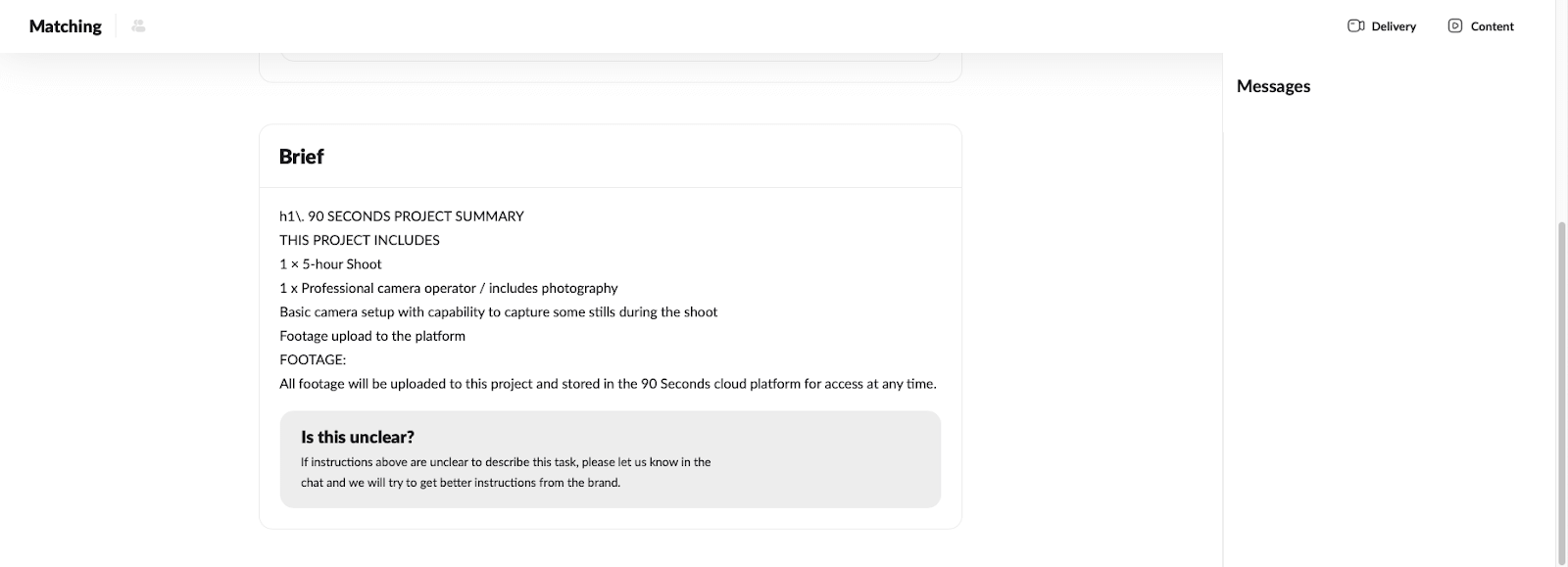This screenshot has height=567, width=1568.
Task: Click the empty Messages panel area
Action: 1387,323
